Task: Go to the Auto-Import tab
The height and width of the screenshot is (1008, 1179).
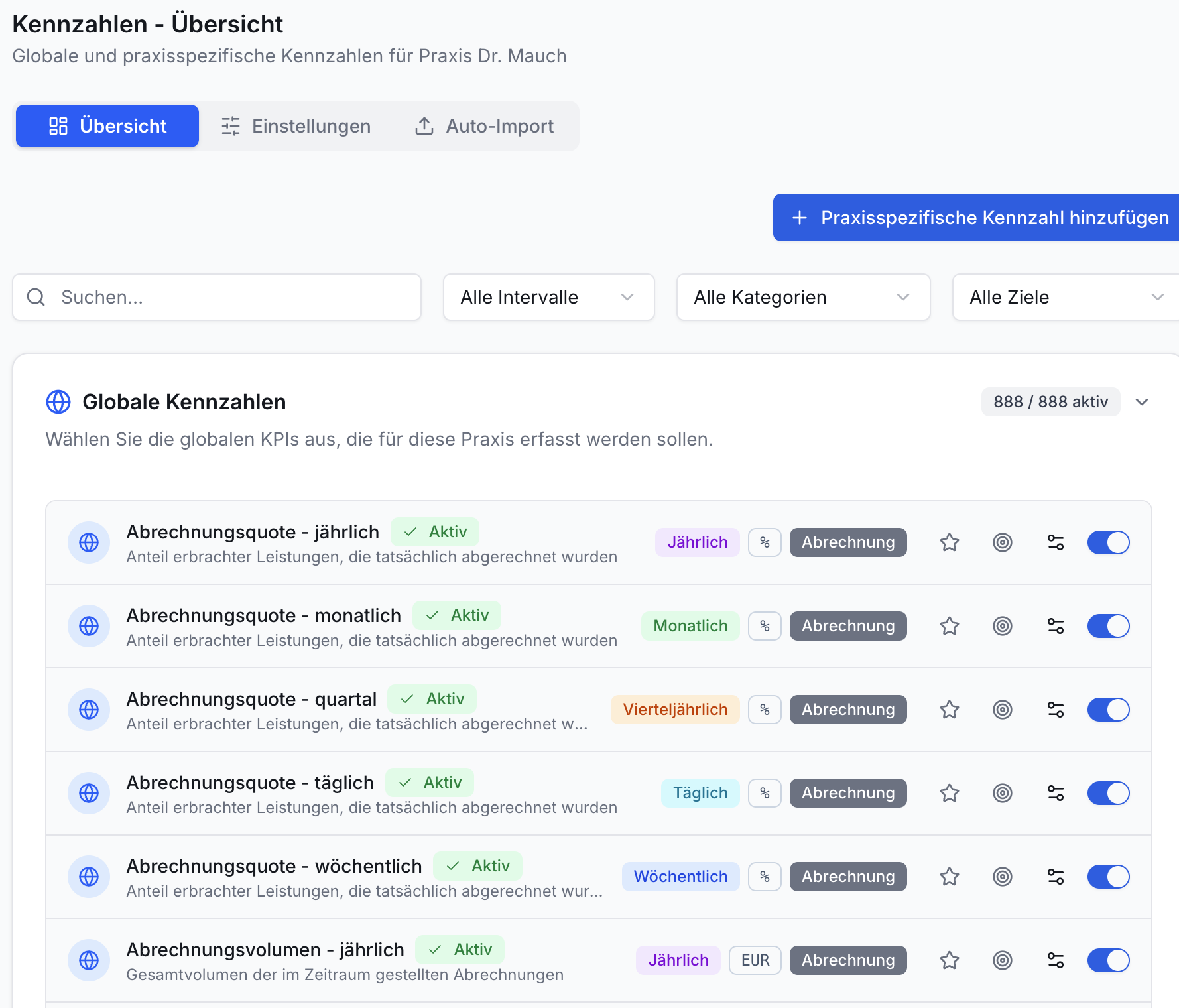Action: 484,126
